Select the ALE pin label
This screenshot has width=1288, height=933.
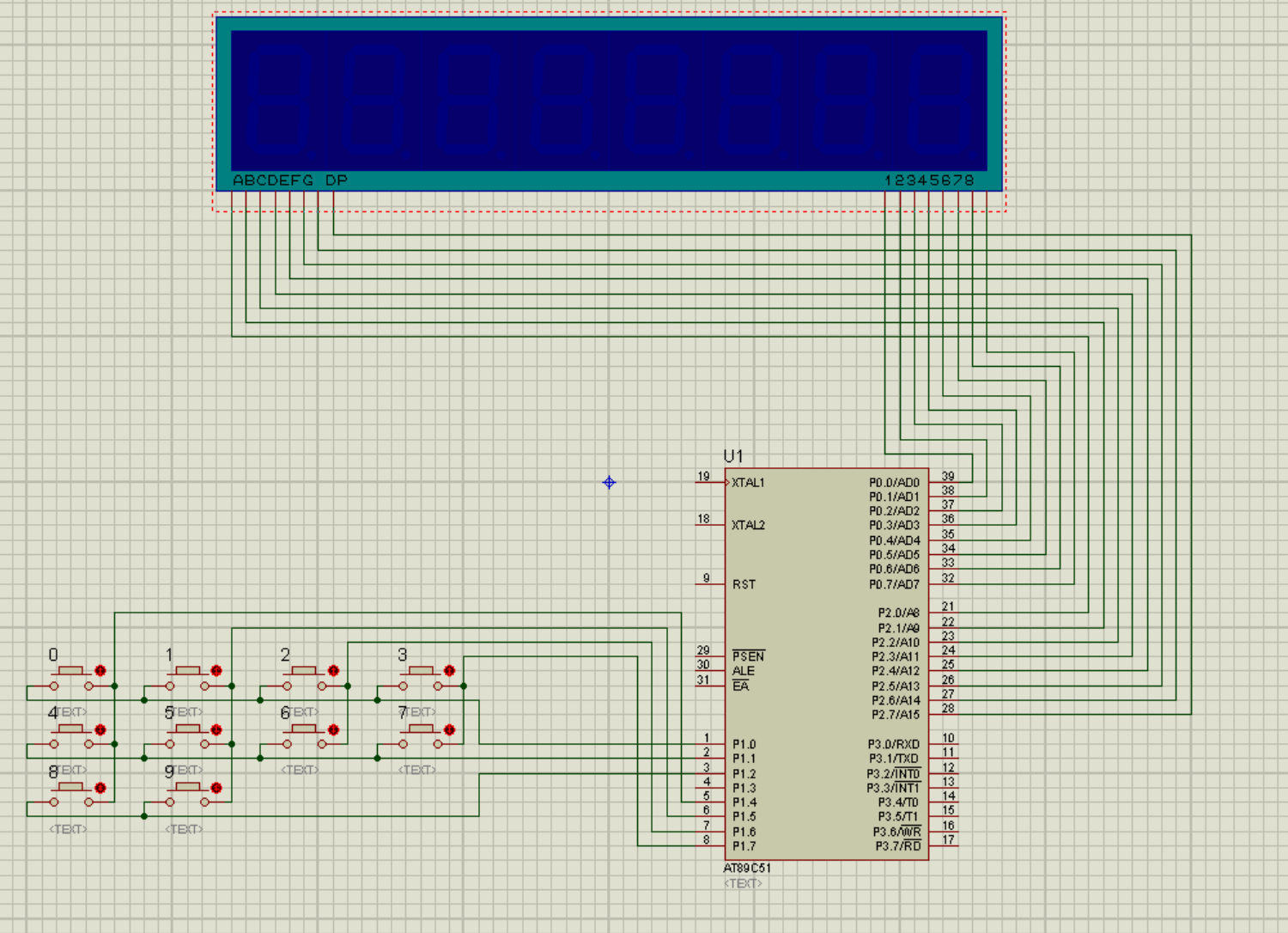744,671
